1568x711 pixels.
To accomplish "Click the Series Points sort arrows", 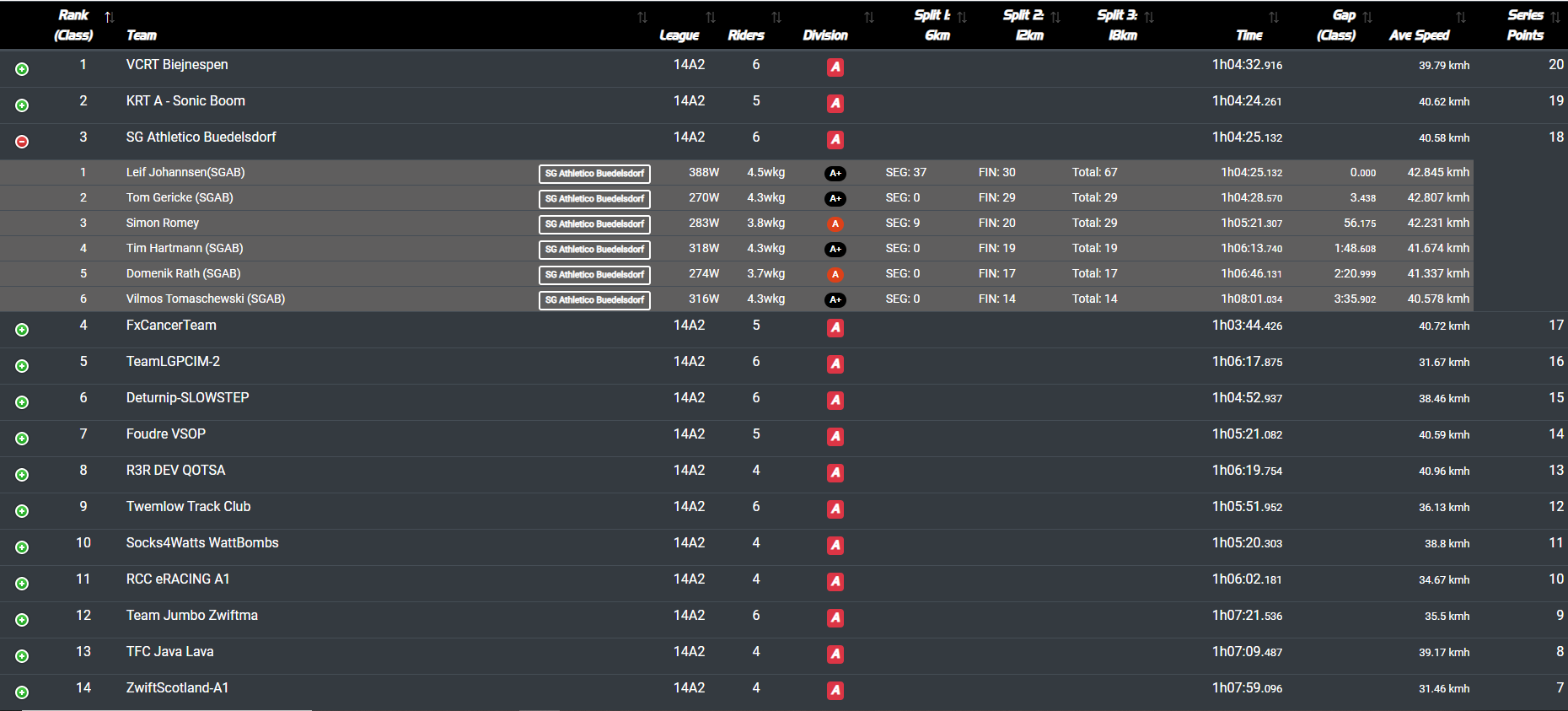I will [1555, 17].
